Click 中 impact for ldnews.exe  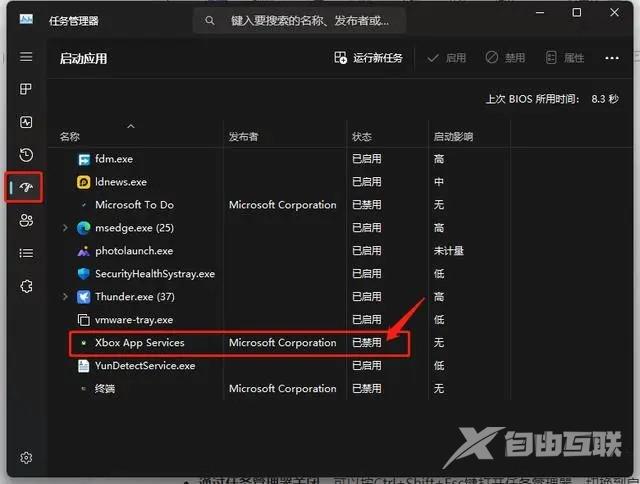439,182
